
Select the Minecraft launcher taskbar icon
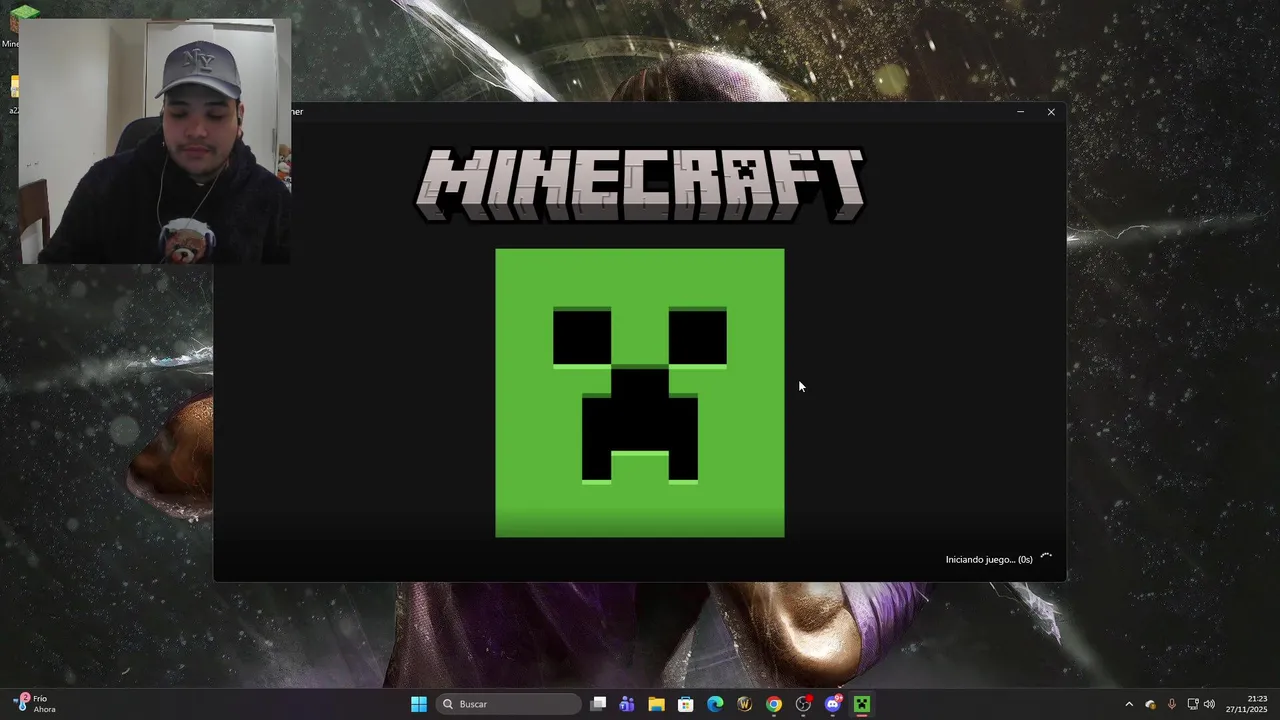click(862, 704)
